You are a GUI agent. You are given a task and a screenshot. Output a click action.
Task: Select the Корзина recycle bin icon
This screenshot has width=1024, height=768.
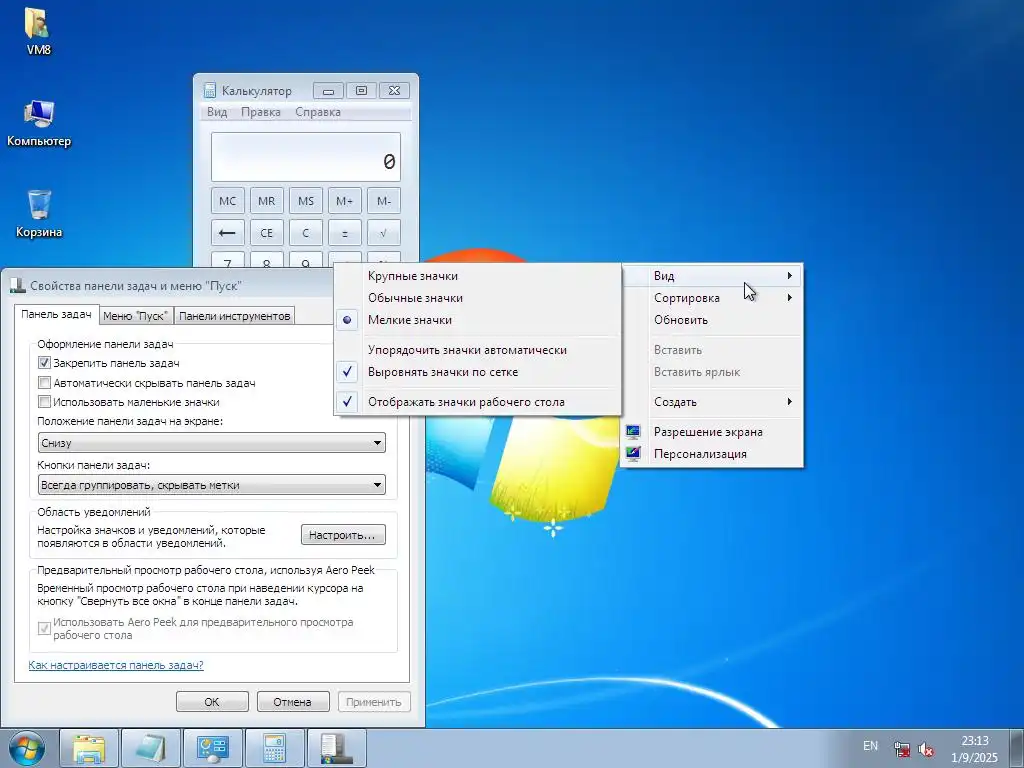(39, 214)
